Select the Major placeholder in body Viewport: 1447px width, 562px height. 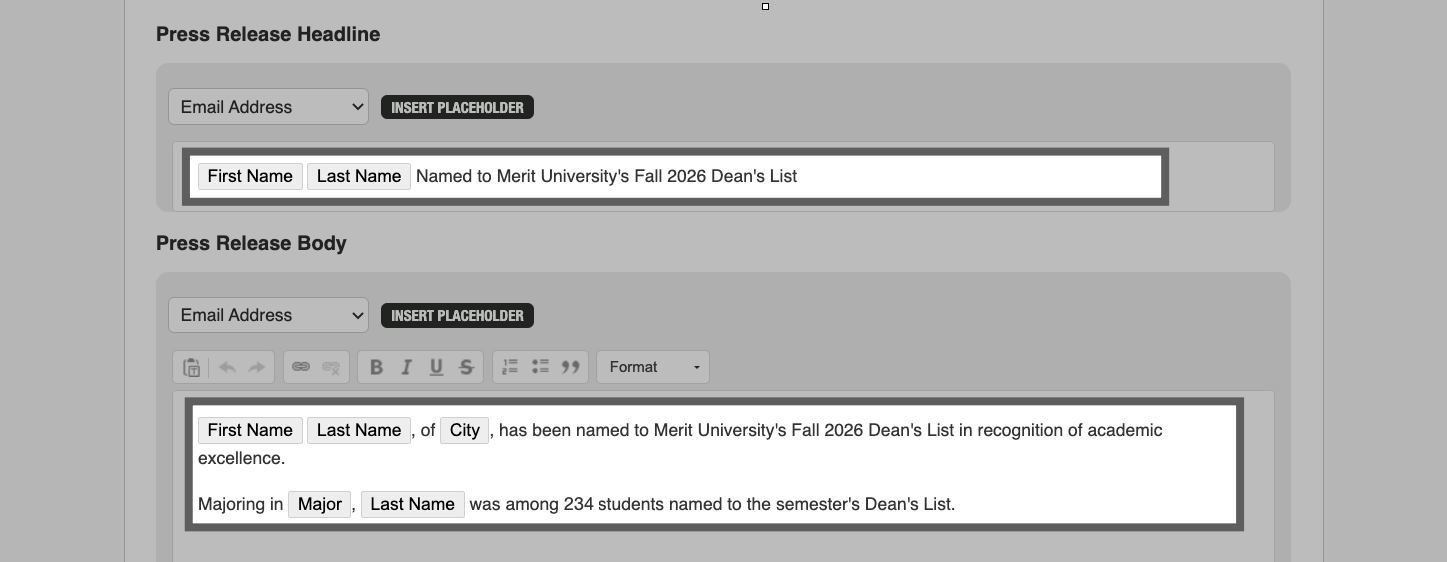click(320, 504)
